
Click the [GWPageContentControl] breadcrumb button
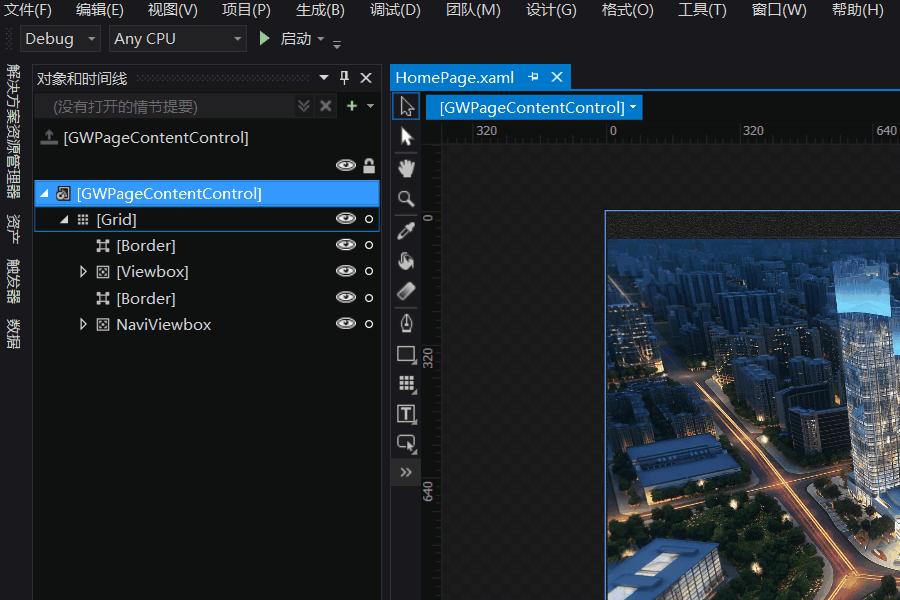click(534, 107)
